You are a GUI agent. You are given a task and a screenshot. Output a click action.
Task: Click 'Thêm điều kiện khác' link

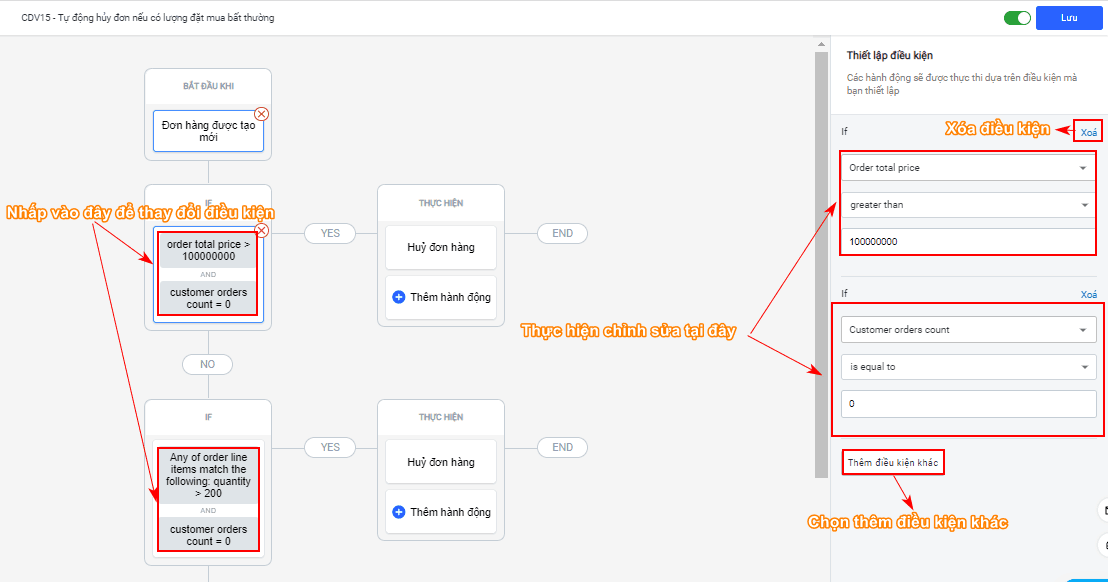click(893, 463)
